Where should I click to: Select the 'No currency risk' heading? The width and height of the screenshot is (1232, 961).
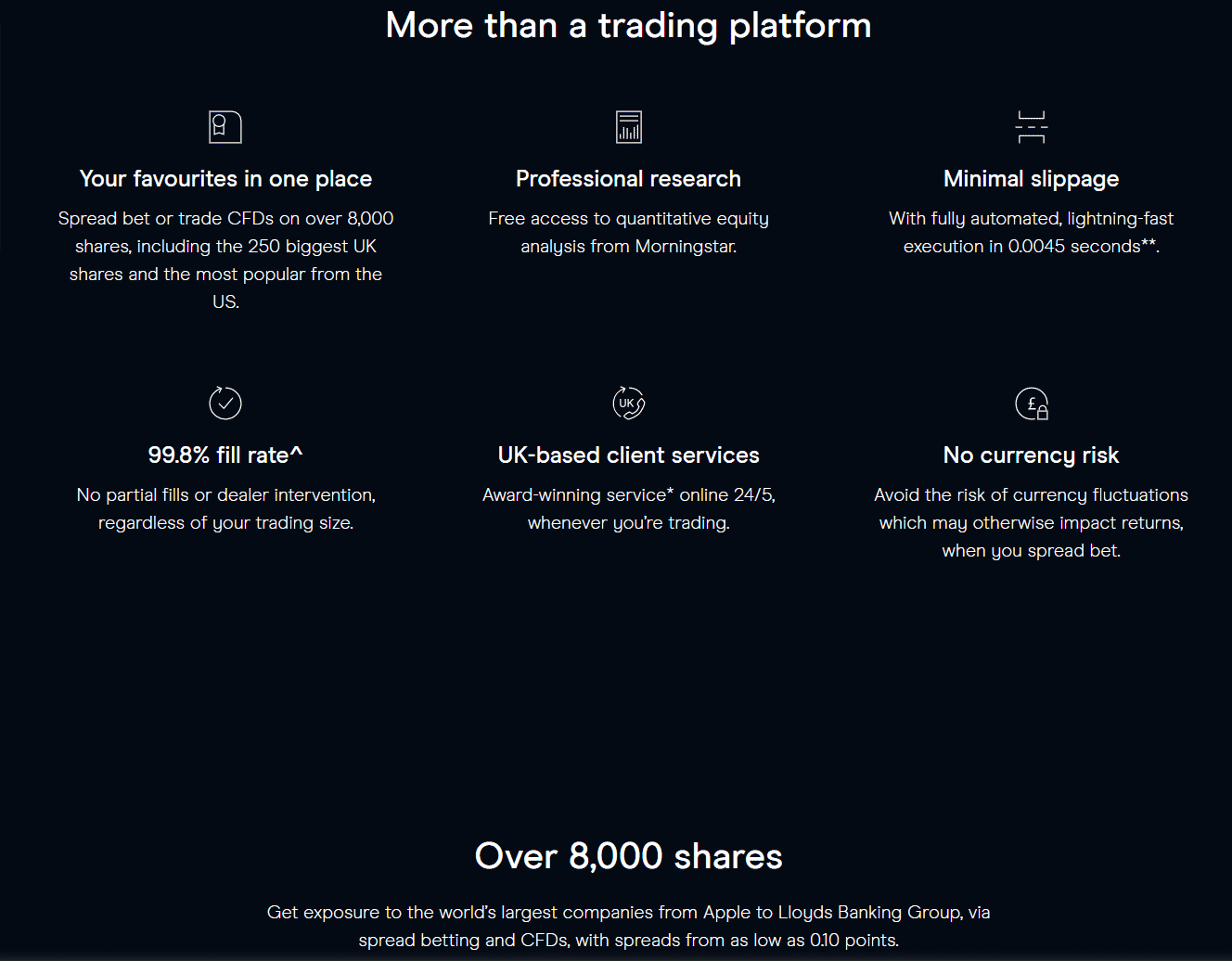click(x=1032, y=455)
